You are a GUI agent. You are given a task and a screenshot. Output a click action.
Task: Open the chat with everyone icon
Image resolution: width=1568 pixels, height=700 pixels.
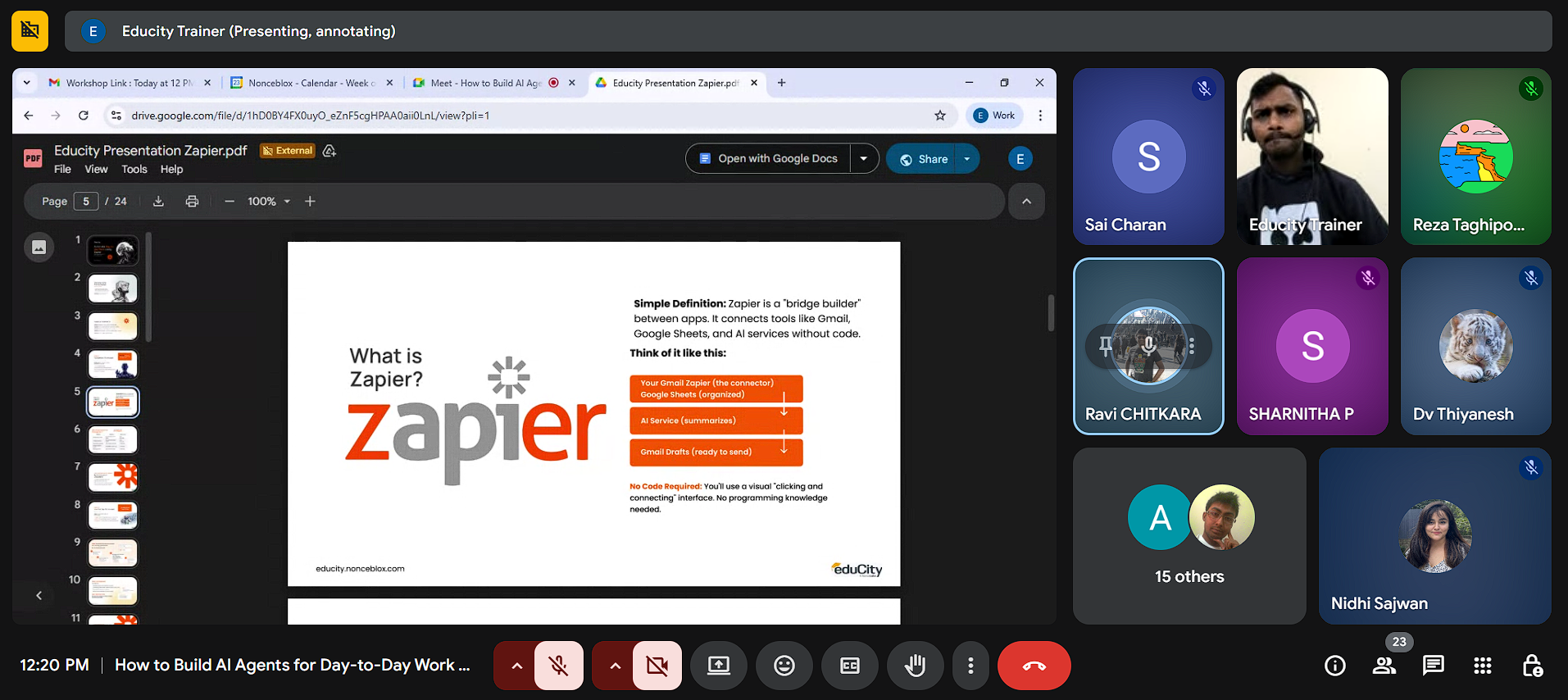pyautogui.click(x=1434, y=666)
